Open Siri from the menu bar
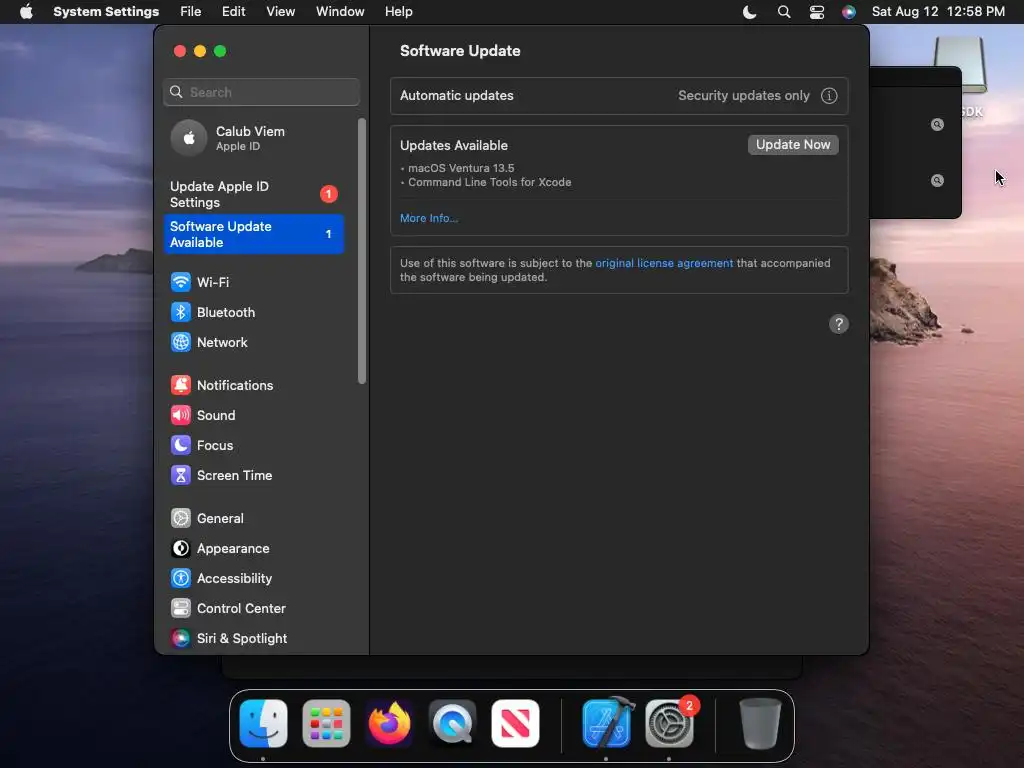 [x=848, y=12]
